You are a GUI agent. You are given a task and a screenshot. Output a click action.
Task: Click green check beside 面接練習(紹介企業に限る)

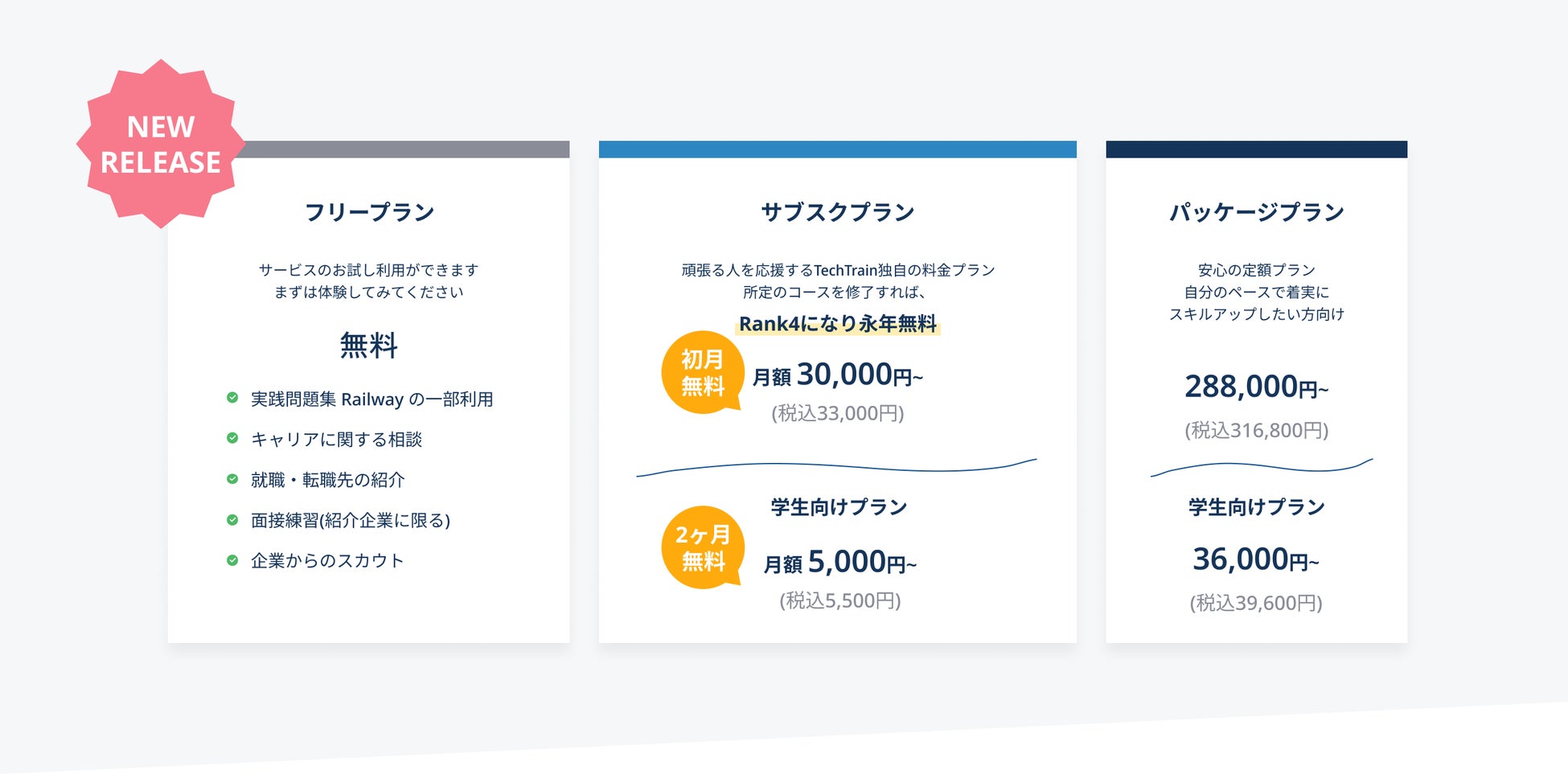232,520
